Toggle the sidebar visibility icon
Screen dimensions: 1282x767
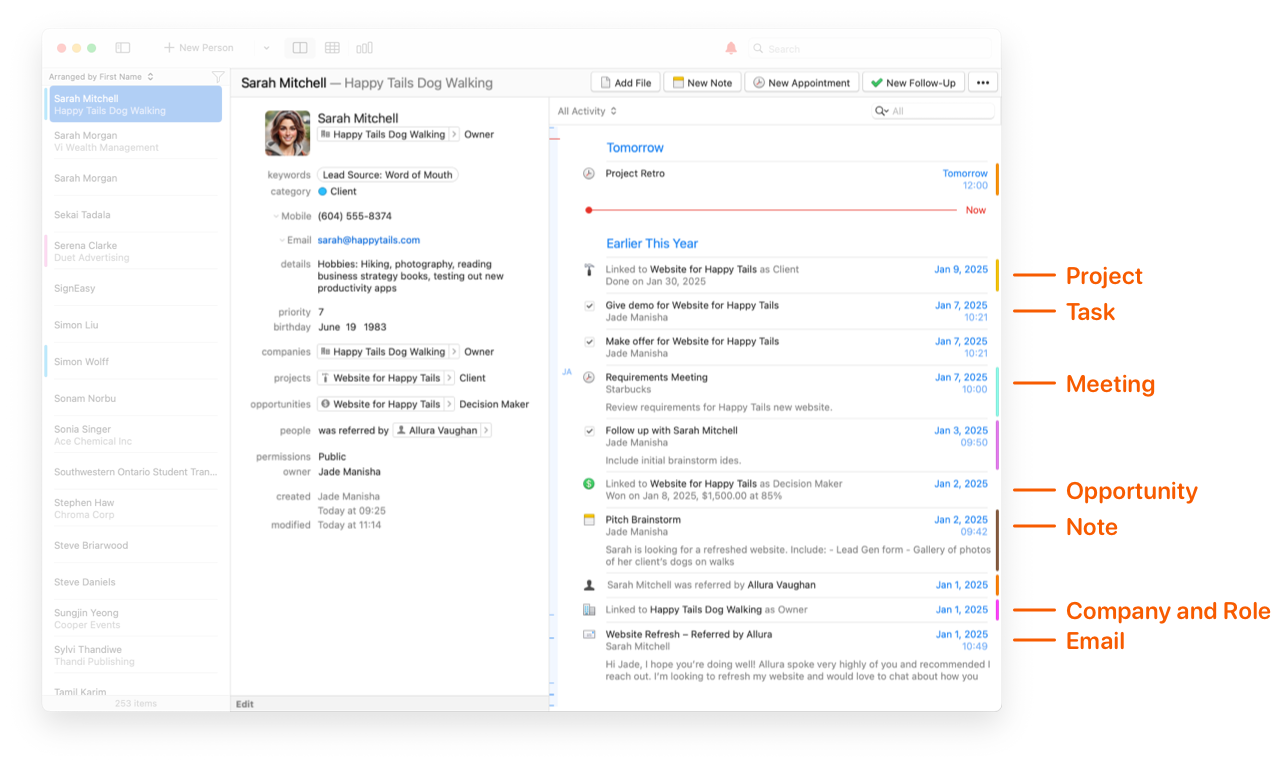[x=123, y=47]
